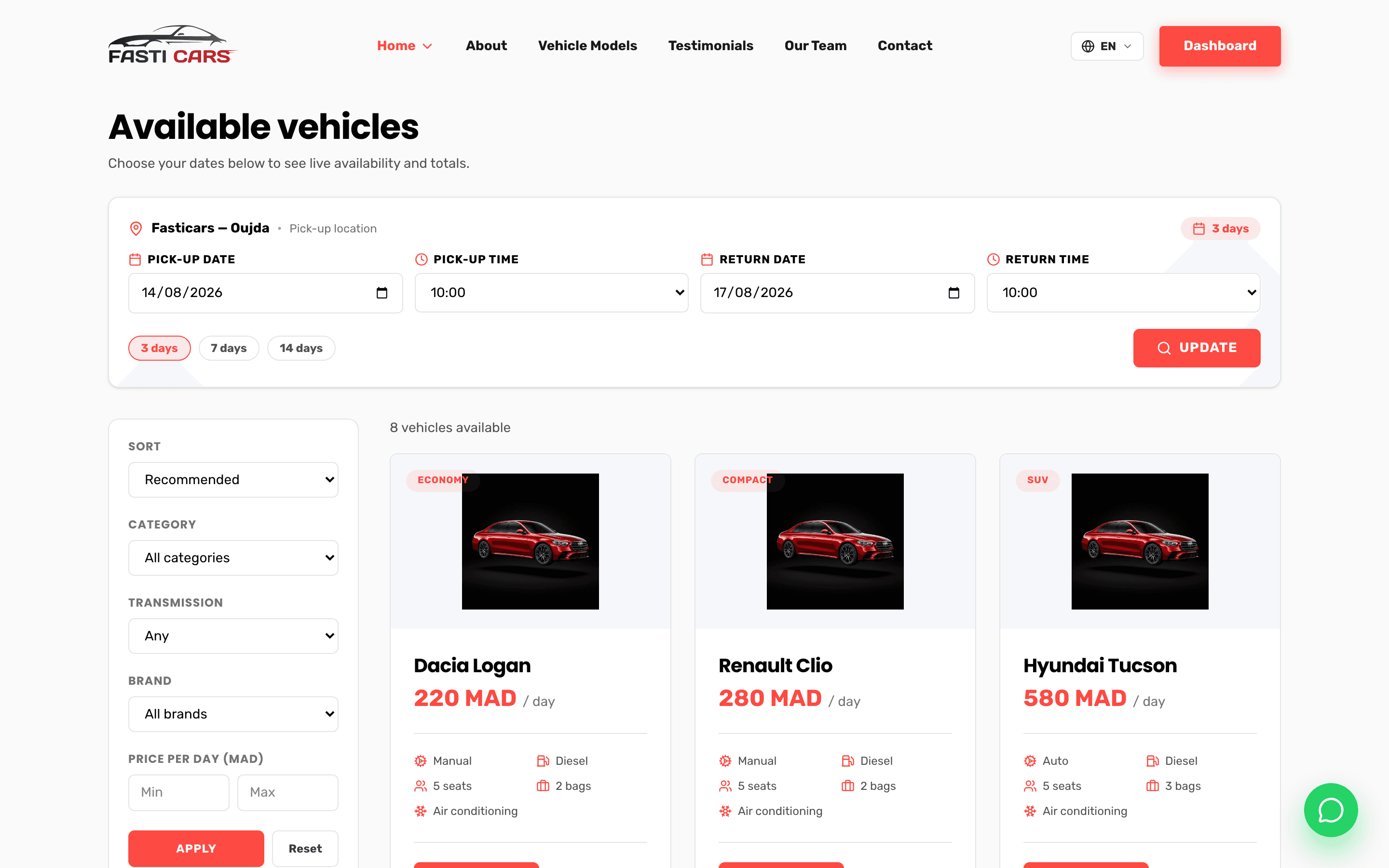Image resolution: width=1389 pixels, height=868 pixels.
Task: Open the green chat bubble widget
Action: click(x=1331, y=810)
